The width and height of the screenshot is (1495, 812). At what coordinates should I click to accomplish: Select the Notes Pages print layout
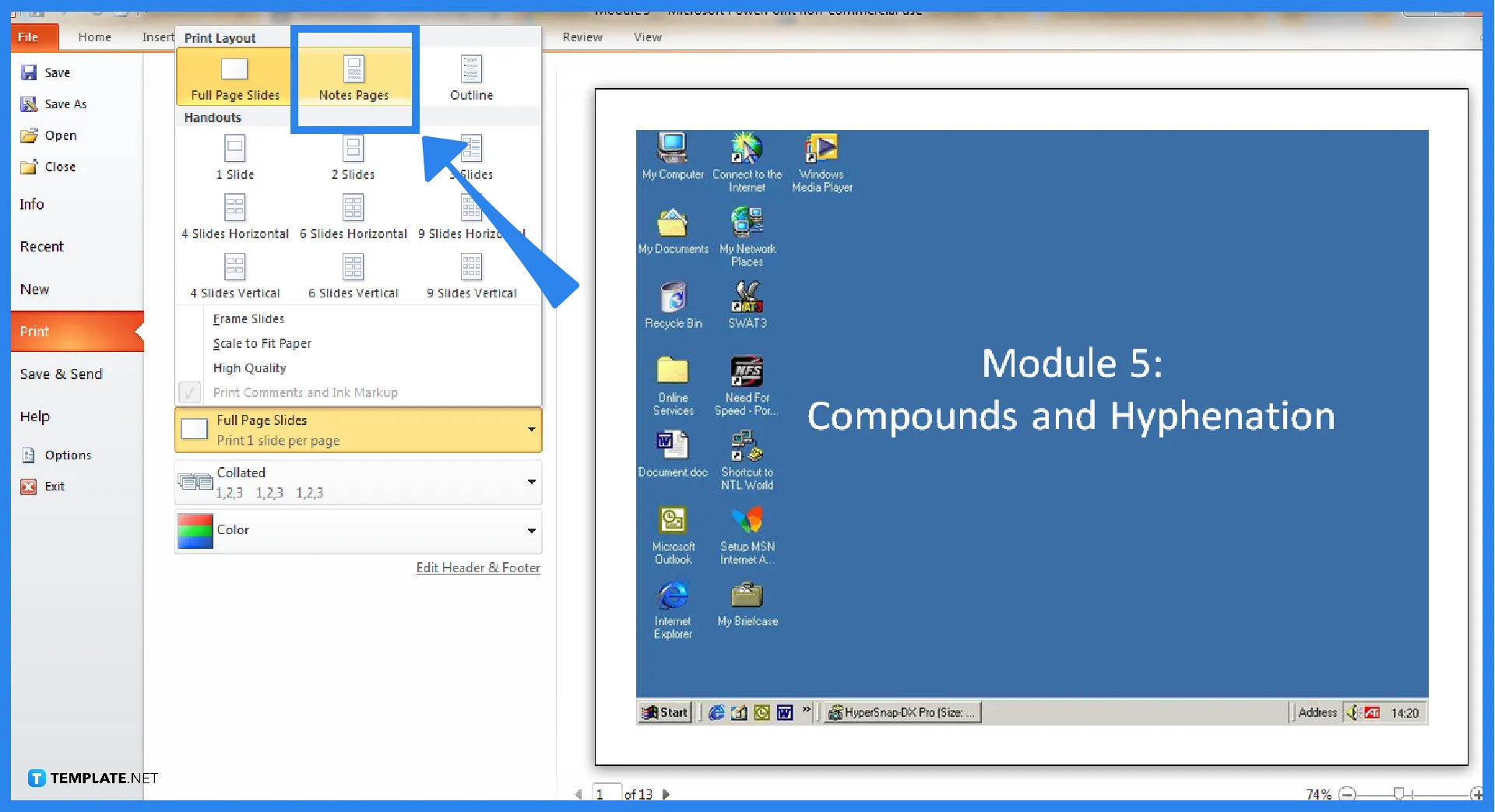354,76
